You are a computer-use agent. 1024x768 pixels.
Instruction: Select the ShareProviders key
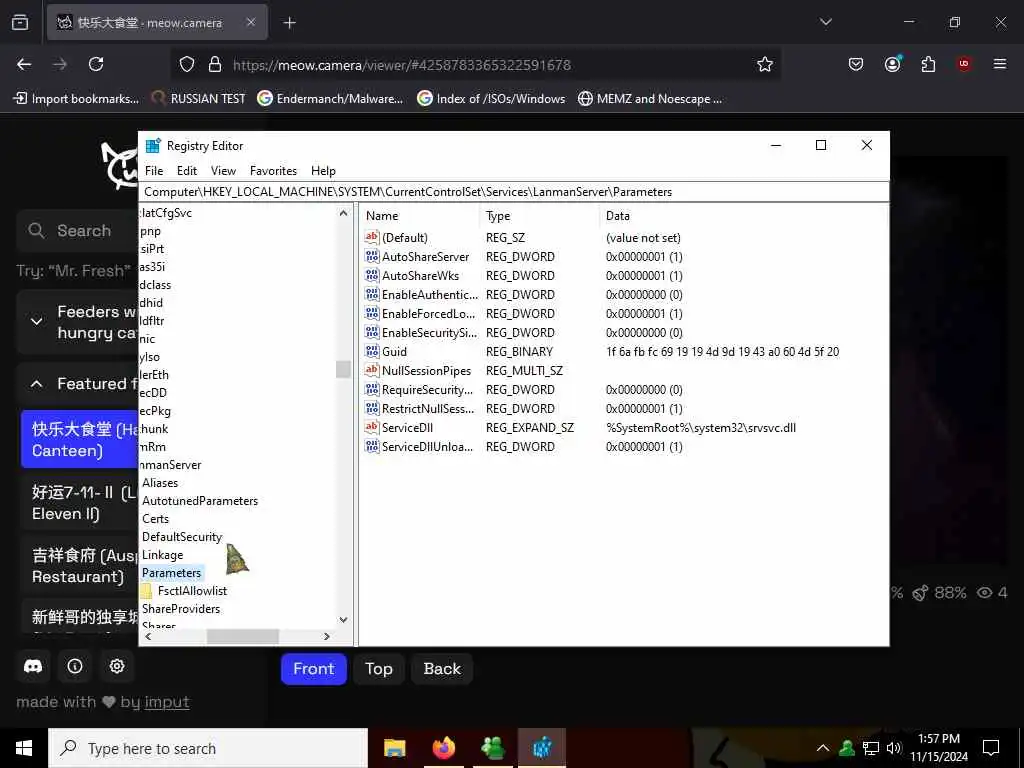181,609
